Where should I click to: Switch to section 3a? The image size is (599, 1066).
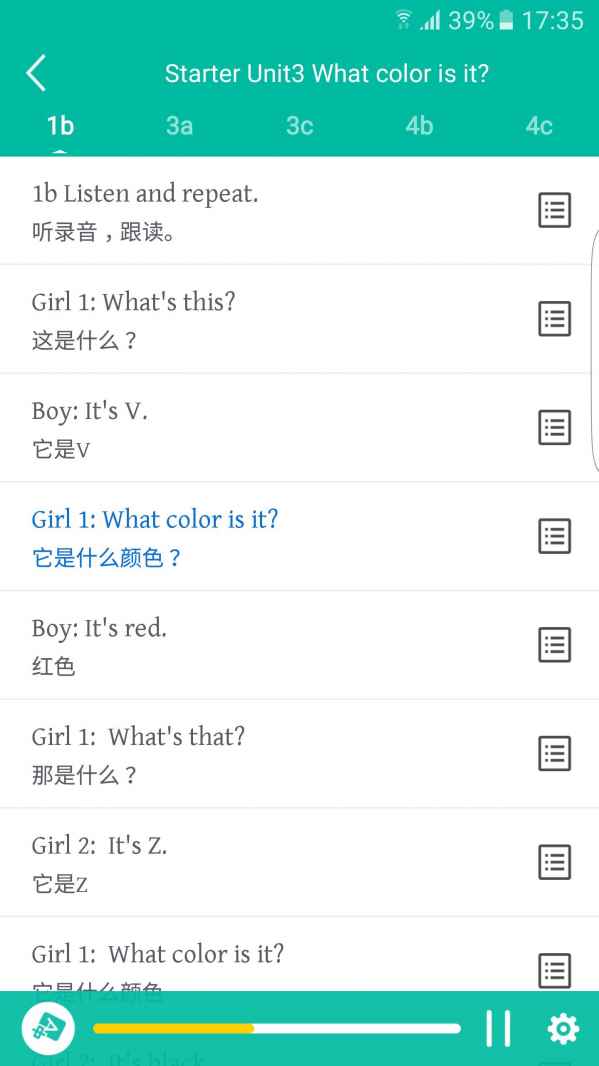(178, 126)
